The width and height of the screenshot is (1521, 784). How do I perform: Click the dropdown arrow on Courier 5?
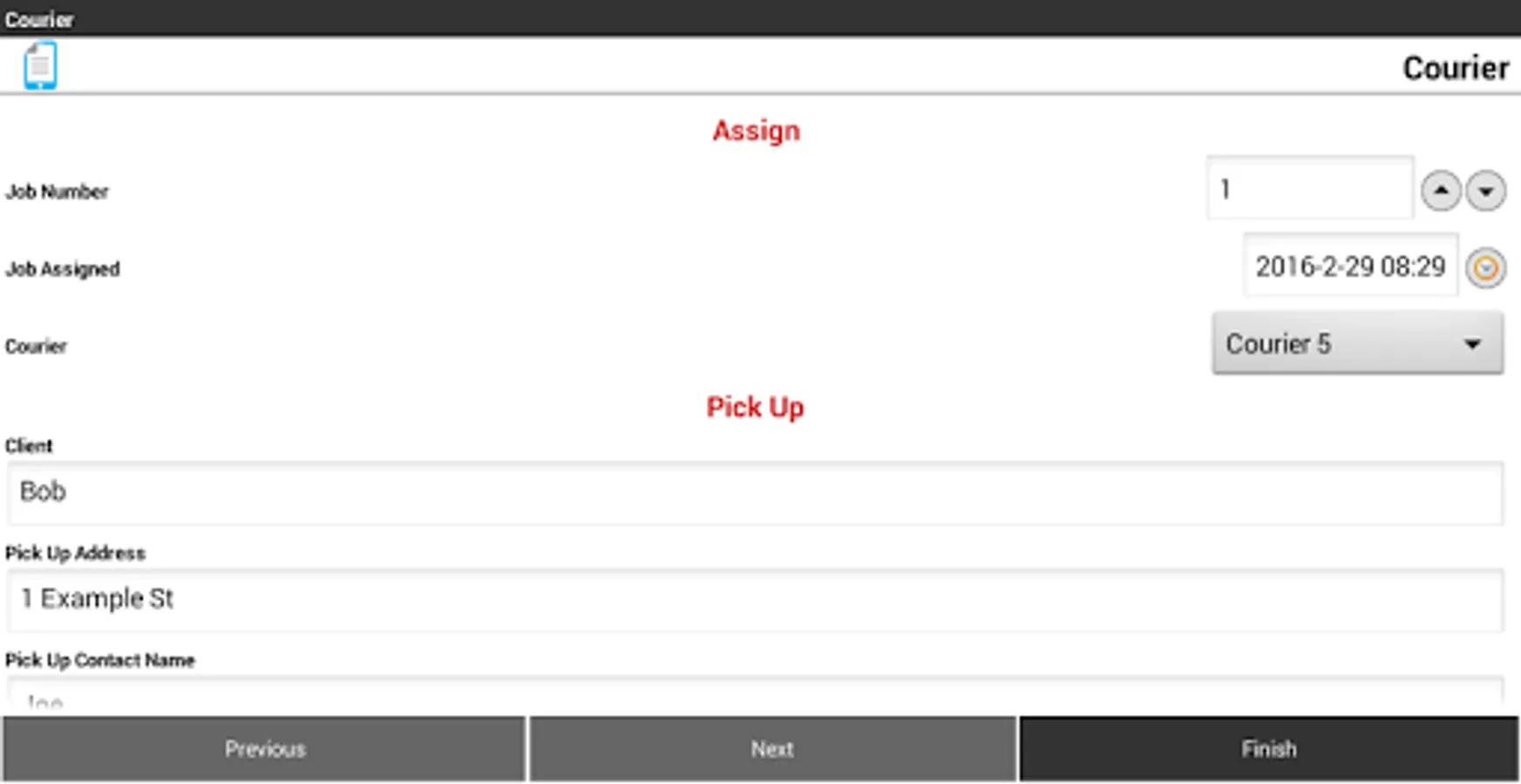click(x=1473, y=343)
